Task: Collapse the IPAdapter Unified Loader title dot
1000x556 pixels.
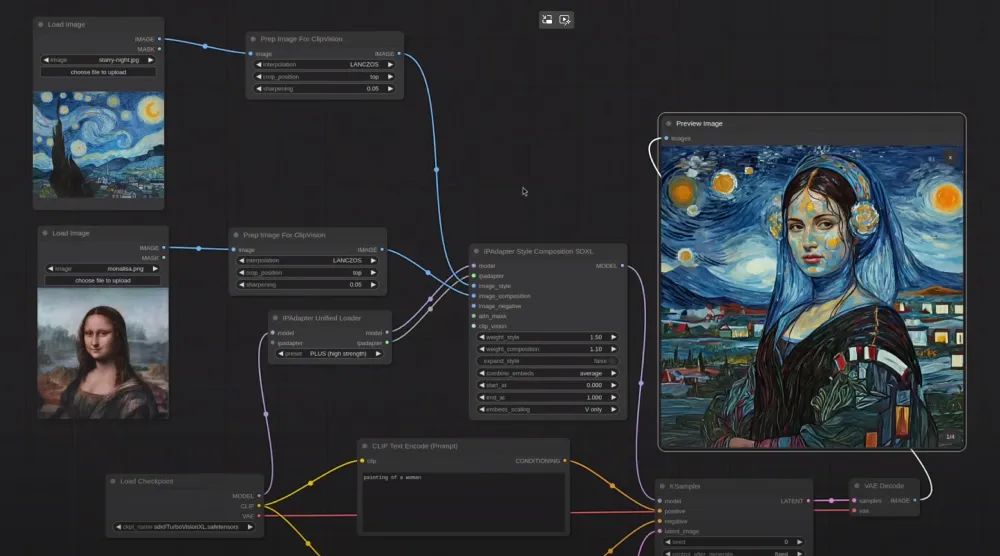Action: [276, 318]
